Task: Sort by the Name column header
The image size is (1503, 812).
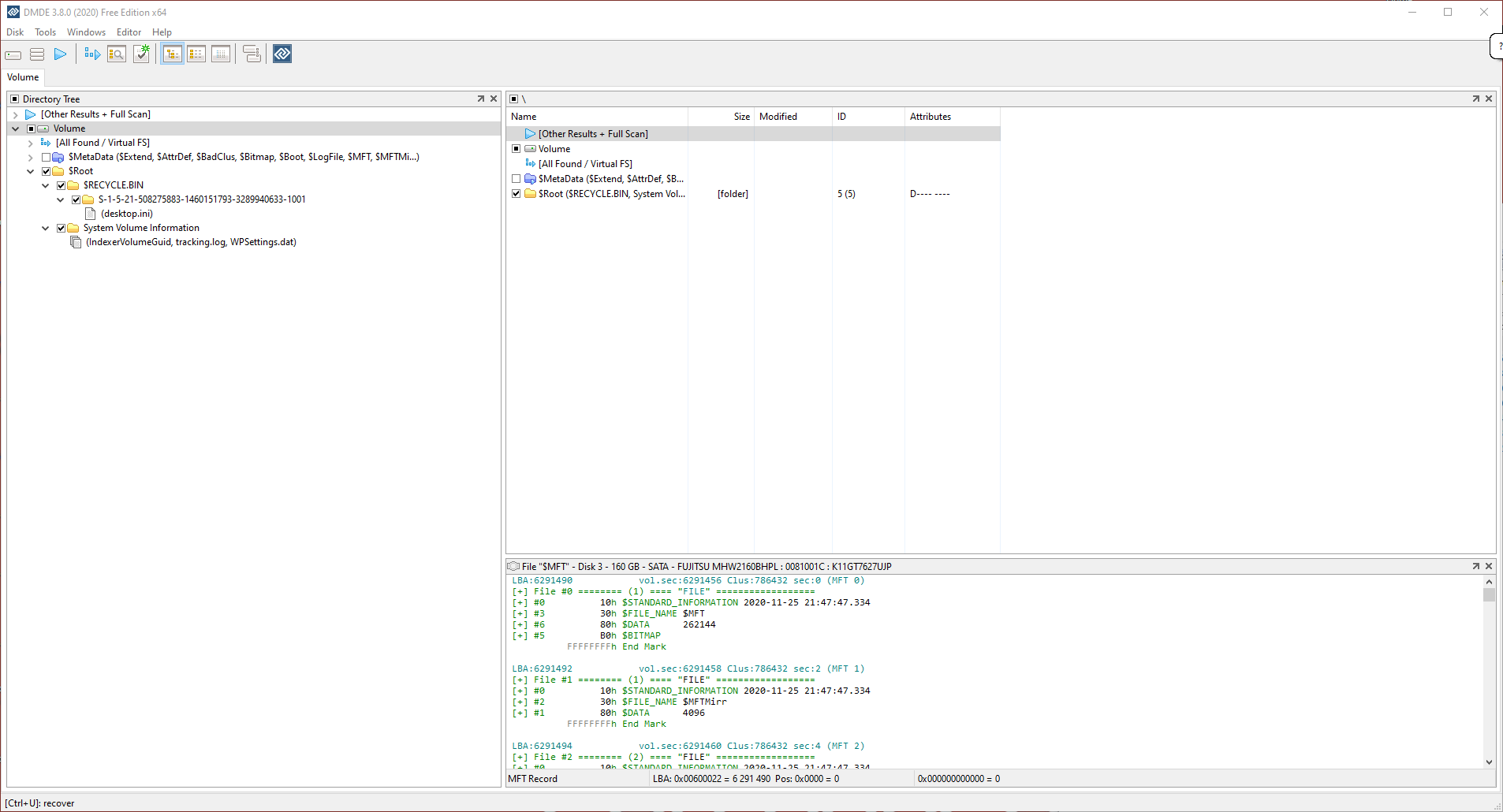Action: (x=597, y=117)
